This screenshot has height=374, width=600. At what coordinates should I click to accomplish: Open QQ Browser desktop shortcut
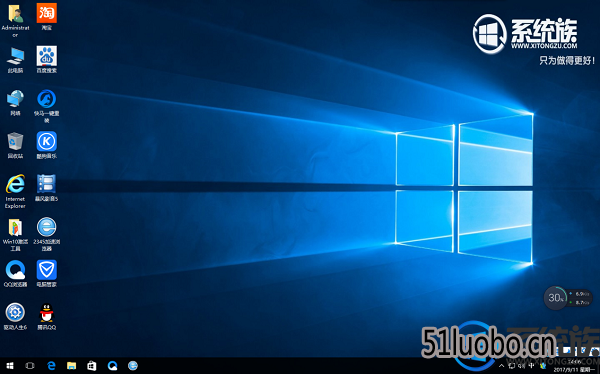pos(15,273)
